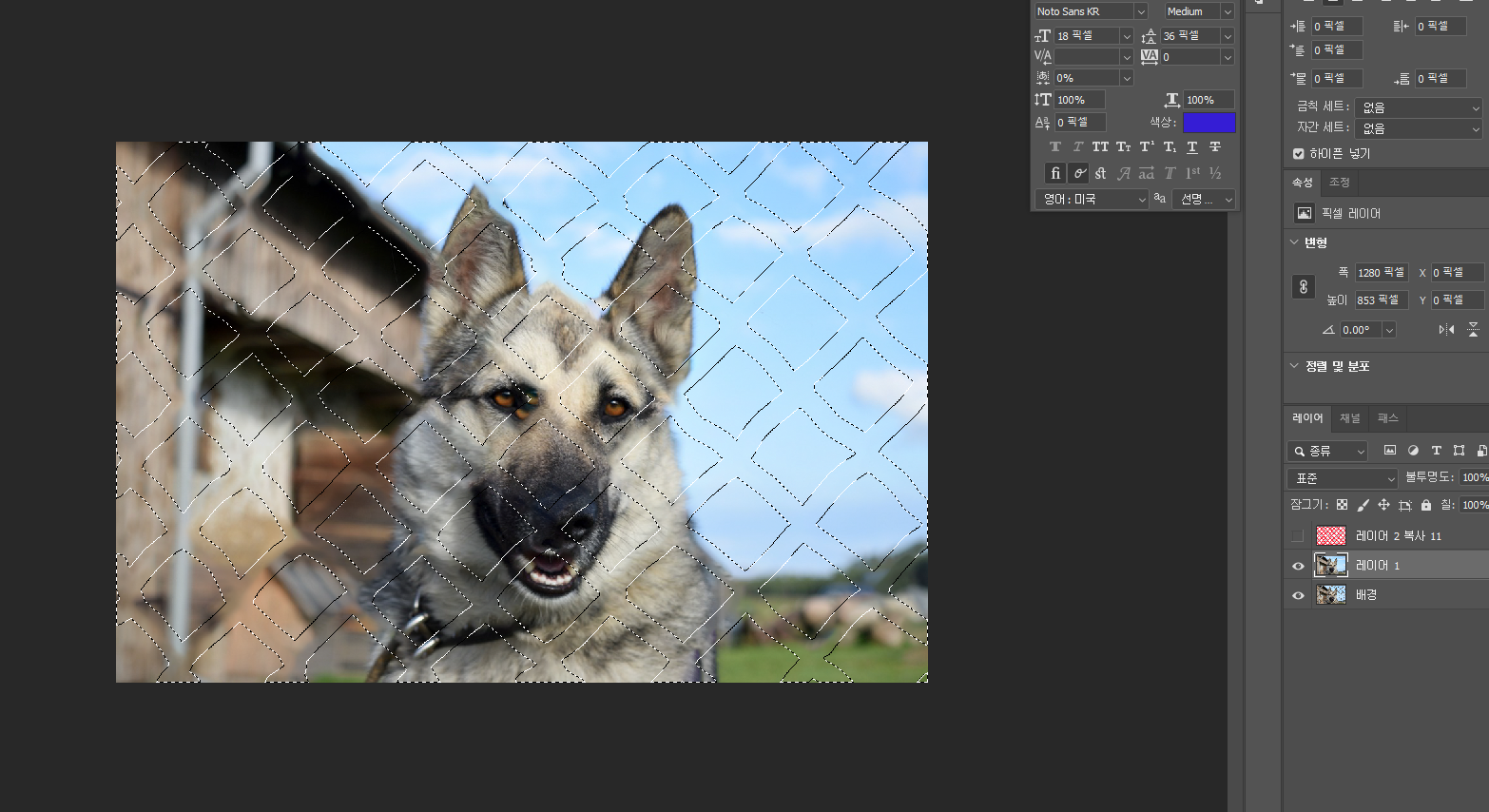Open the Noto Sans KR font dropdown
Viewport: 1489px width, 812px height.
1141,11
